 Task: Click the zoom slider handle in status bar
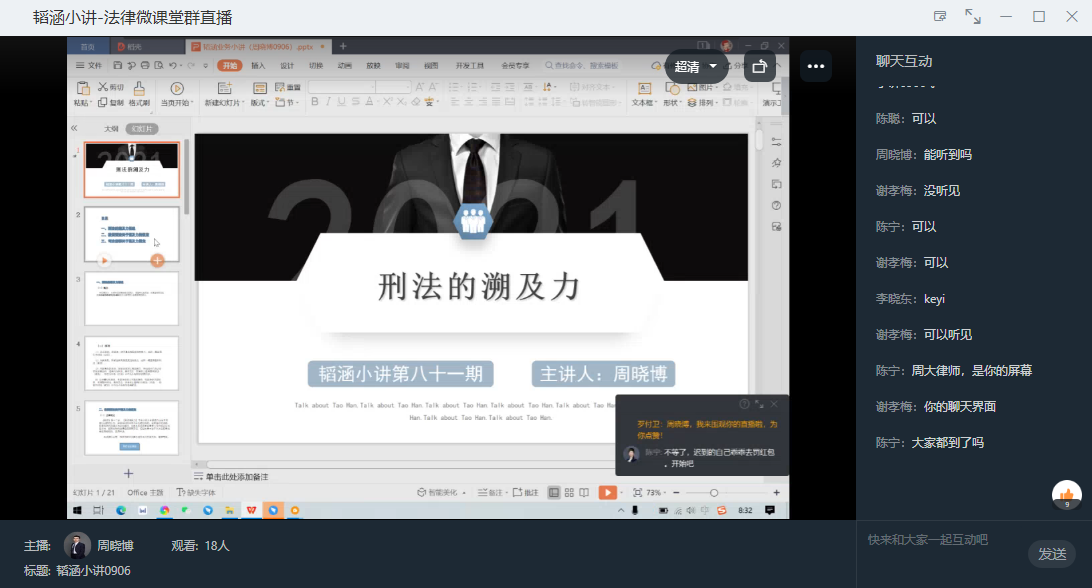click(714, 493)
